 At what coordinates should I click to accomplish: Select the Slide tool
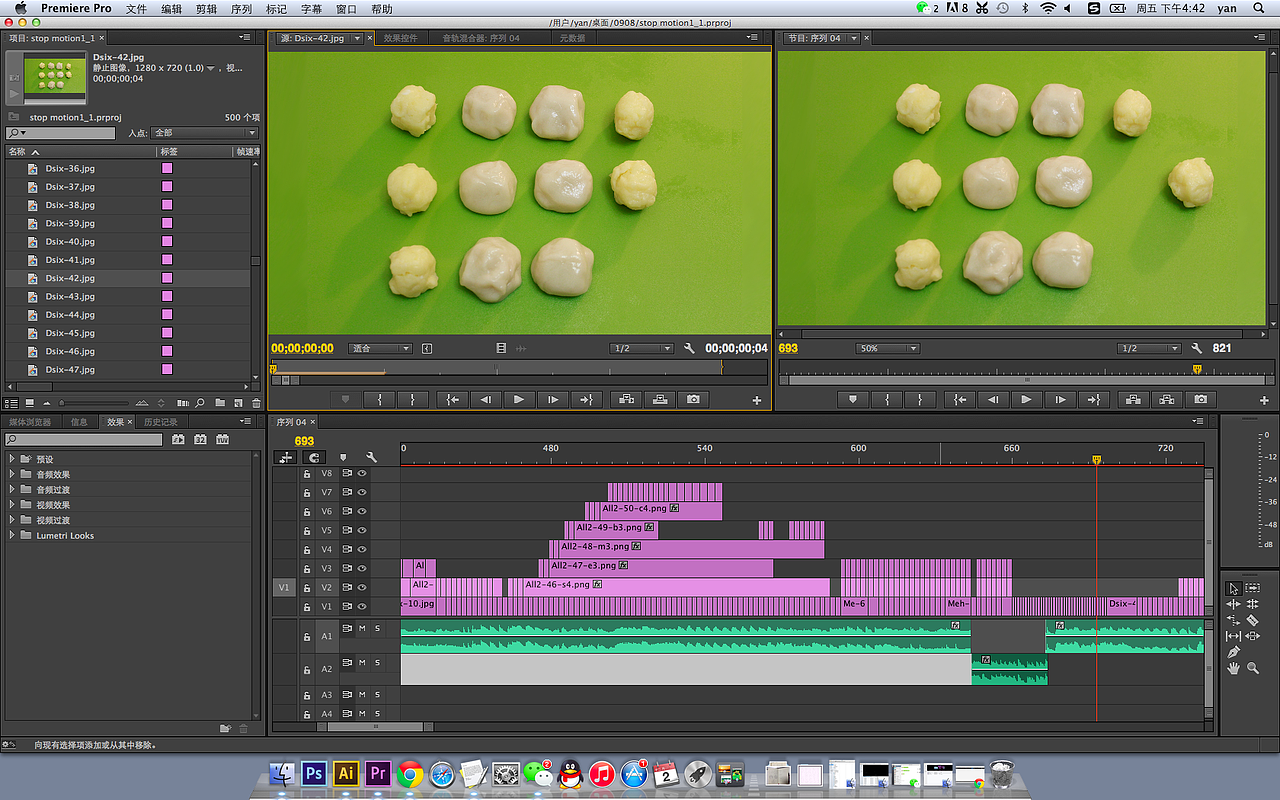(x=1253, y=636)
